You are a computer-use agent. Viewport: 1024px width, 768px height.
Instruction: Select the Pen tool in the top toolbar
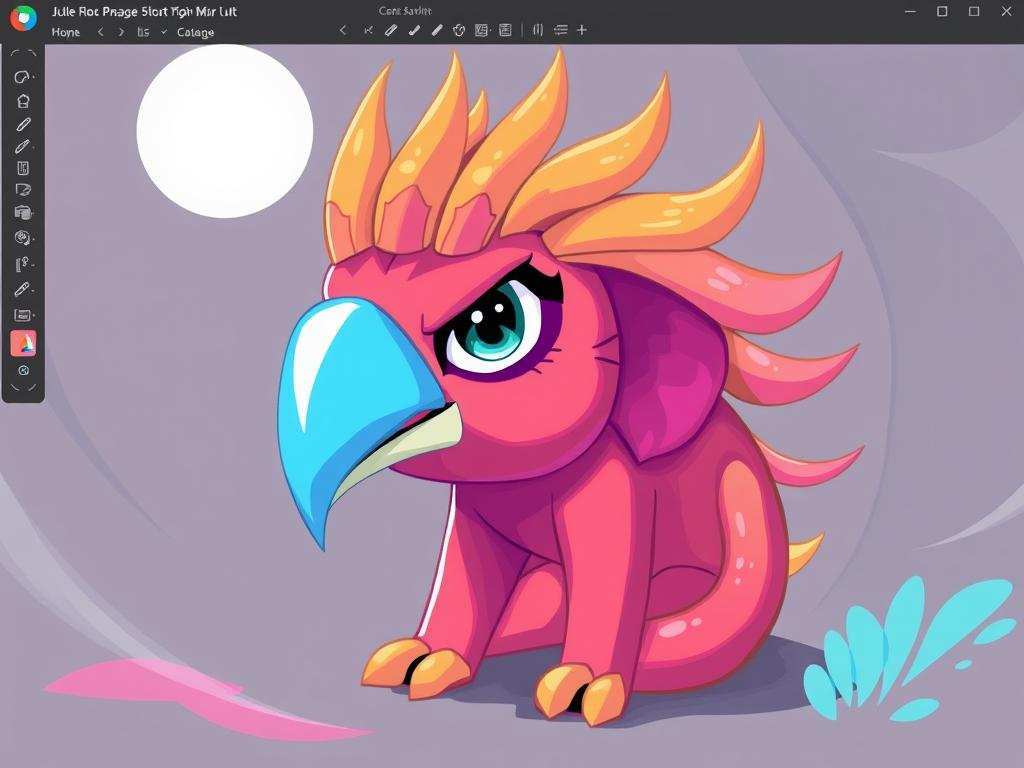click(x=392, y=30)
